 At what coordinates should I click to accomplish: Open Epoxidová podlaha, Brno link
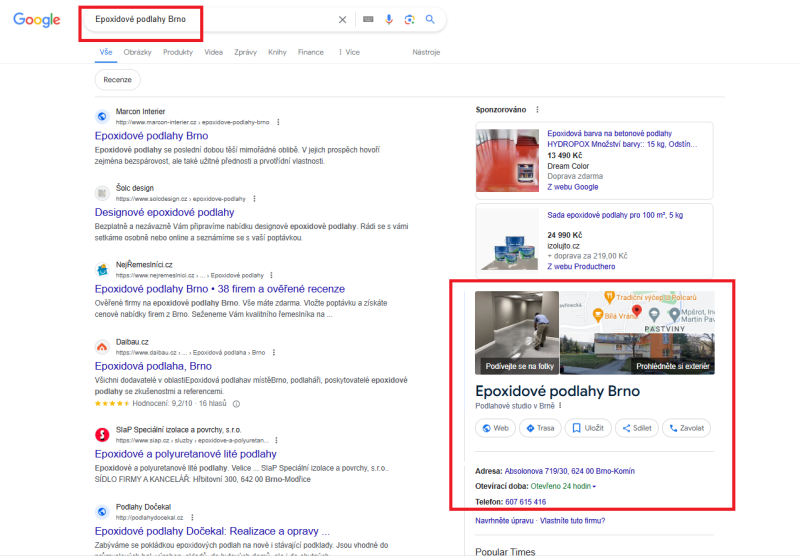pos(153,366)
